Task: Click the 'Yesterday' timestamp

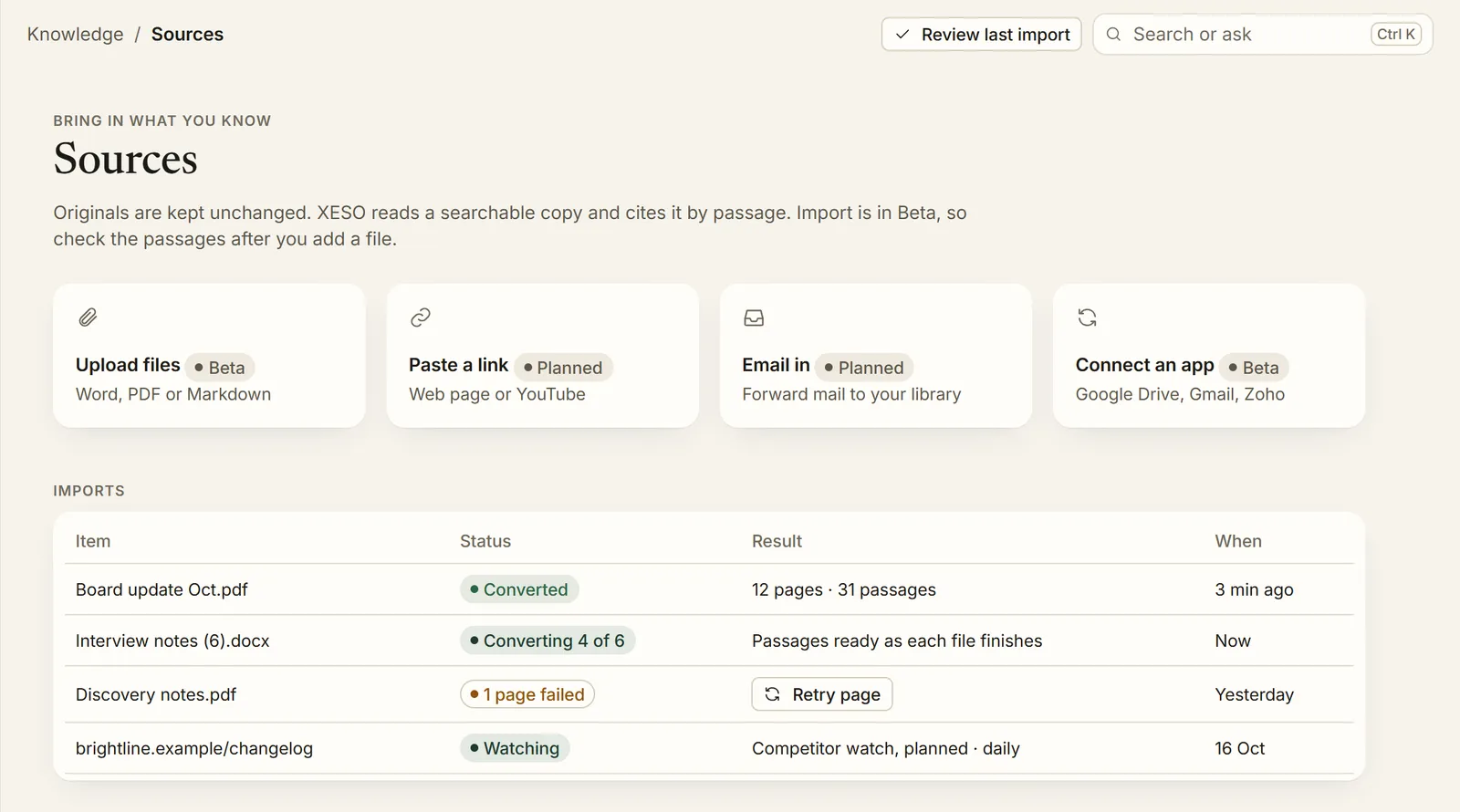Action: (x=1254, y=694)
